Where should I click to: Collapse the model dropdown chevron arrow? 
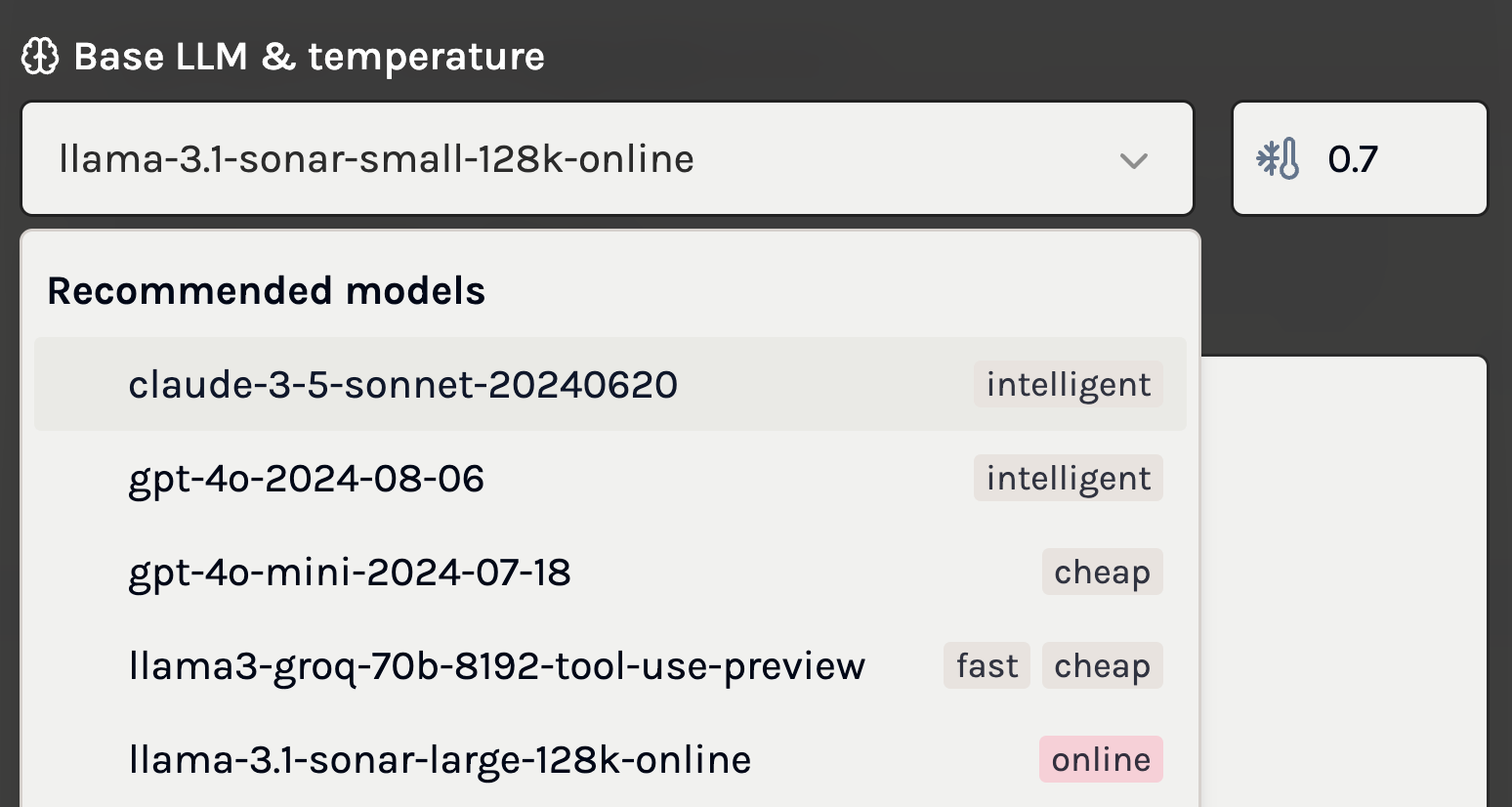[x=1133, y=160]
